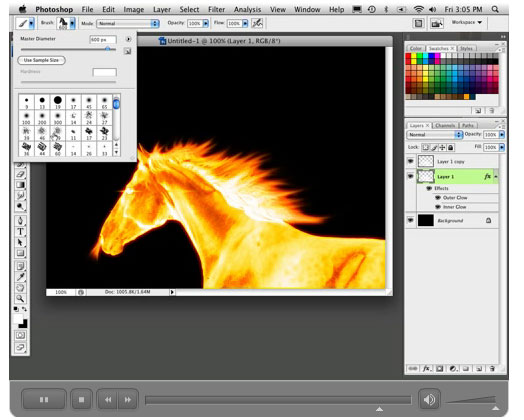Open the layer blend mode dropdown

coord(434,135)
